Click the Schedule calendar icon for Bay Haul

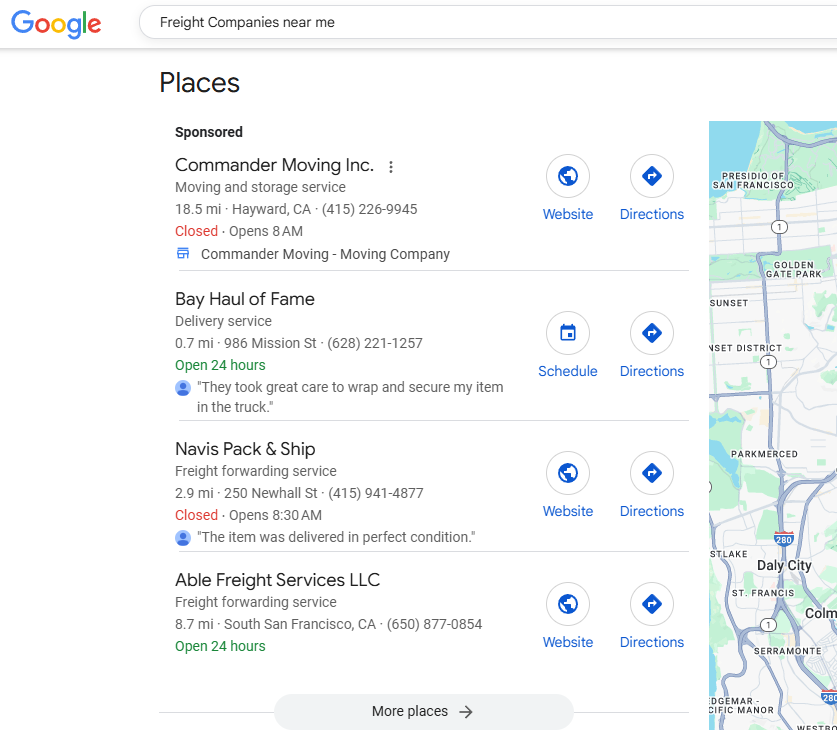click(567, 334)
